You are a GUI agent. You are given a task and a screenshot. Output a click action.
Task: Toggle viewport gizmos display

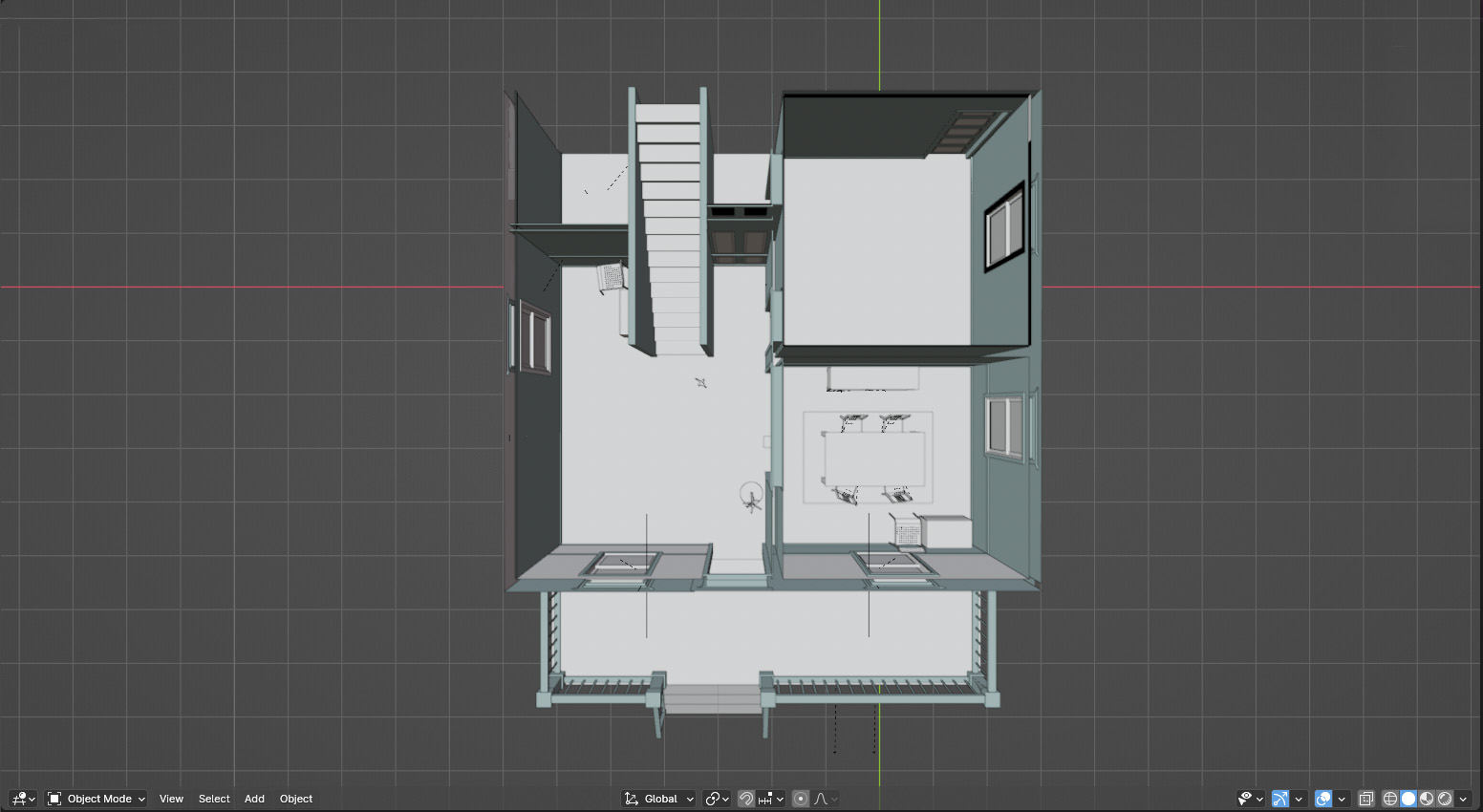(x=1280, y=799)
